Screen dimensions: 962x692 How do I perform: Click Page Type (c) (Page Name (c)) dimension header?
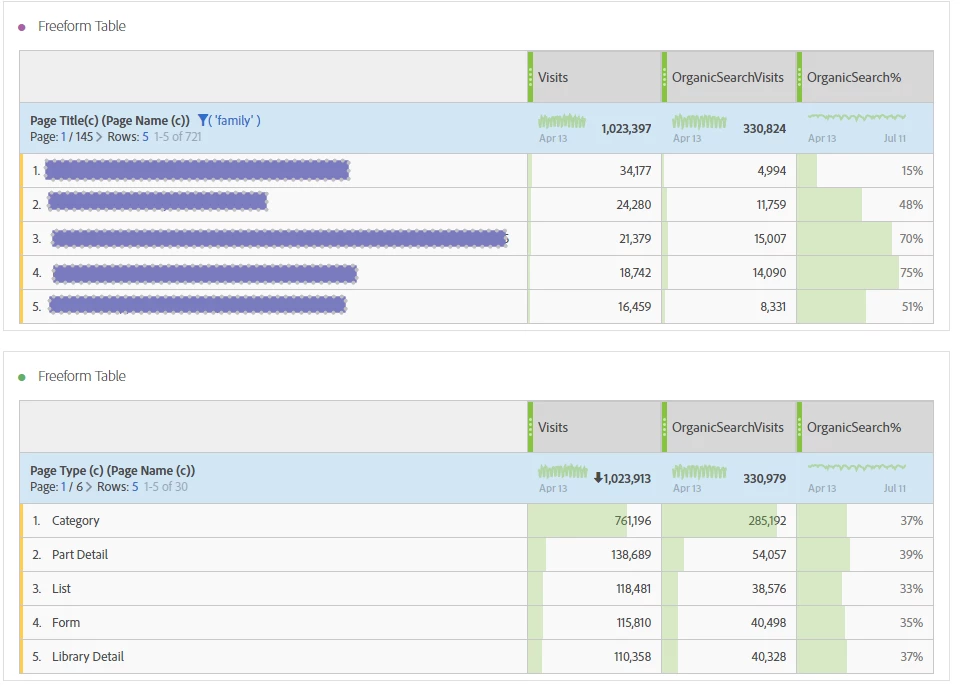click(112, 471)
